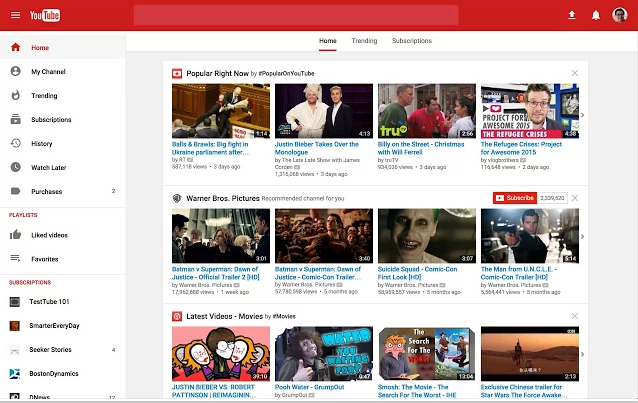Screen dimensions: 638x403
Task: Click the Favorites playlist icon
Action: coord(15,258)
